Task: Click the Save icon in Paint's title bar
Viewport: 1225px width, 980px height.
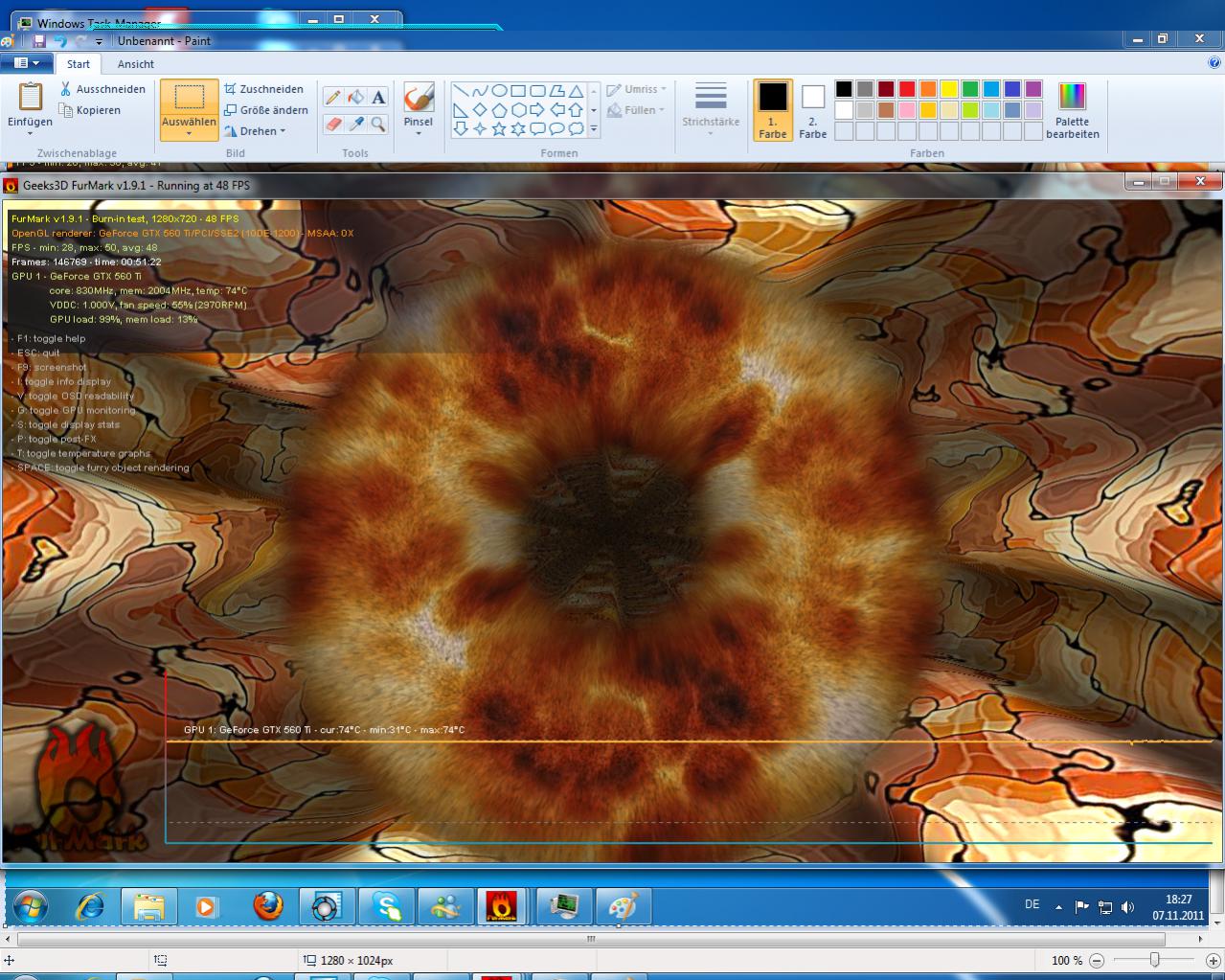Action: click(x=39, y=41)
